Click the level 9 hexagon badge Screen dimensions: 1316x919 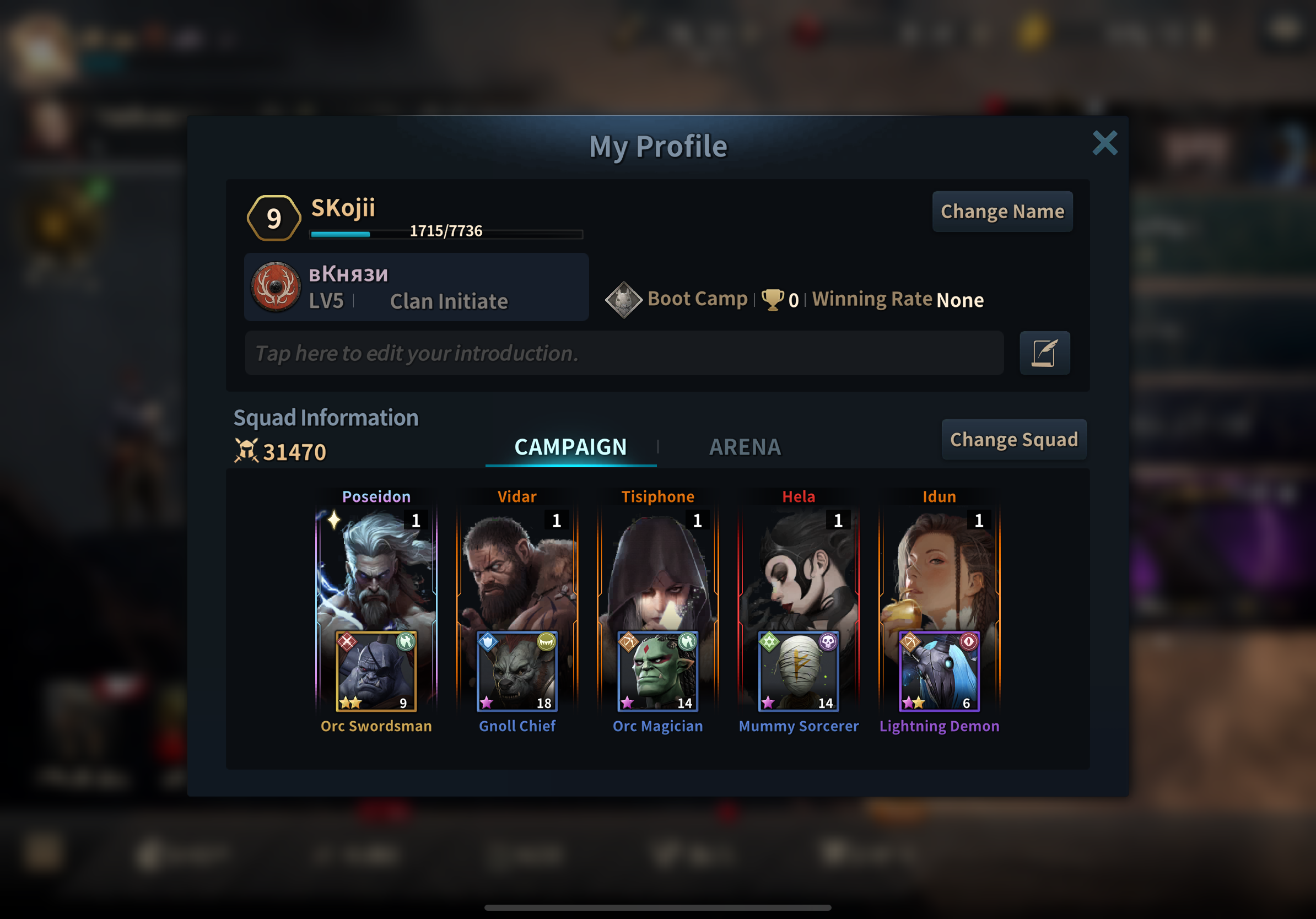[274, 218]
